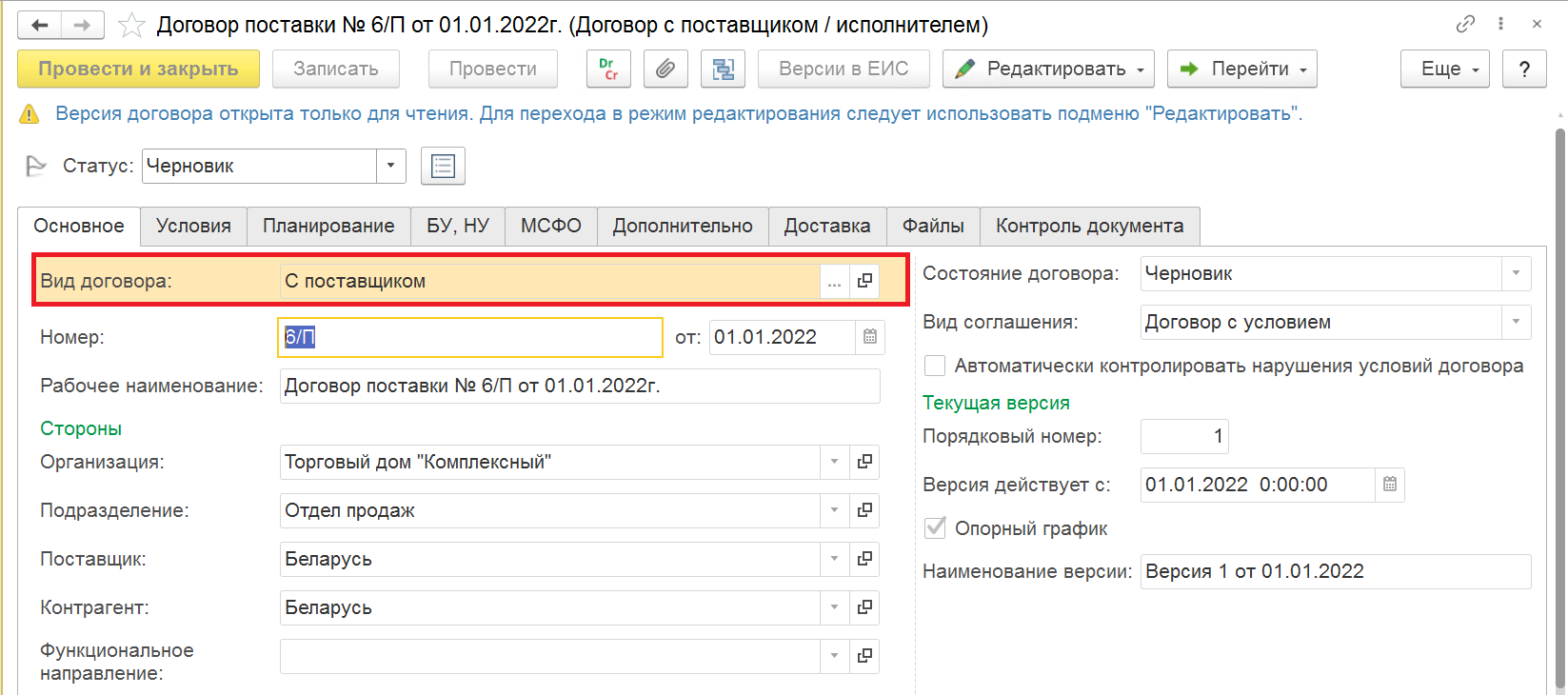Switch to the БУ, НУ tab
This screenshot has height=695, width=1568.
click(458, 226)
